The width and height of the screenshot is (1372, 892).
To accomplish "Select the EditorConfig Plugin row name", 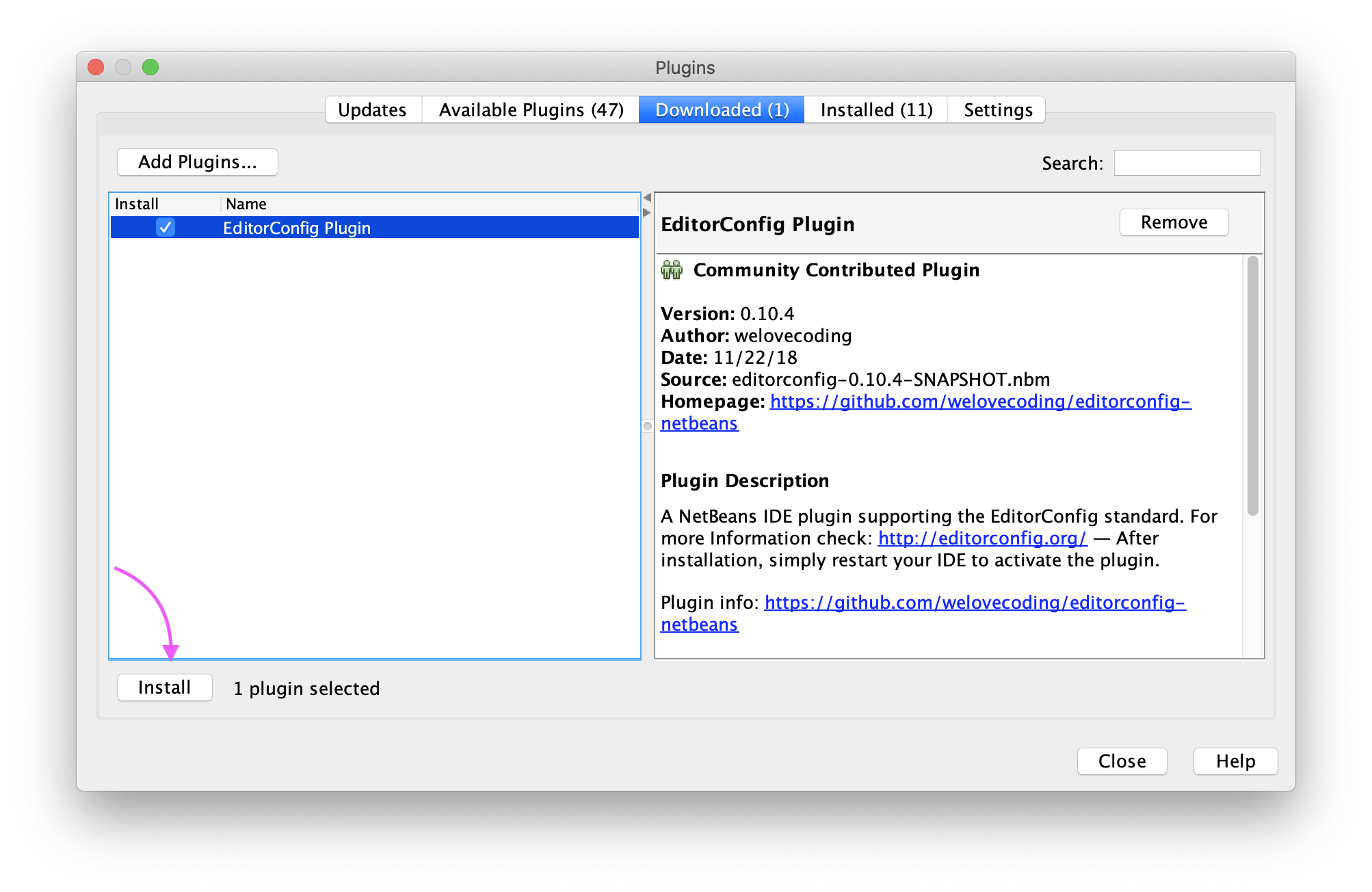I will click(x=297, y=228).
